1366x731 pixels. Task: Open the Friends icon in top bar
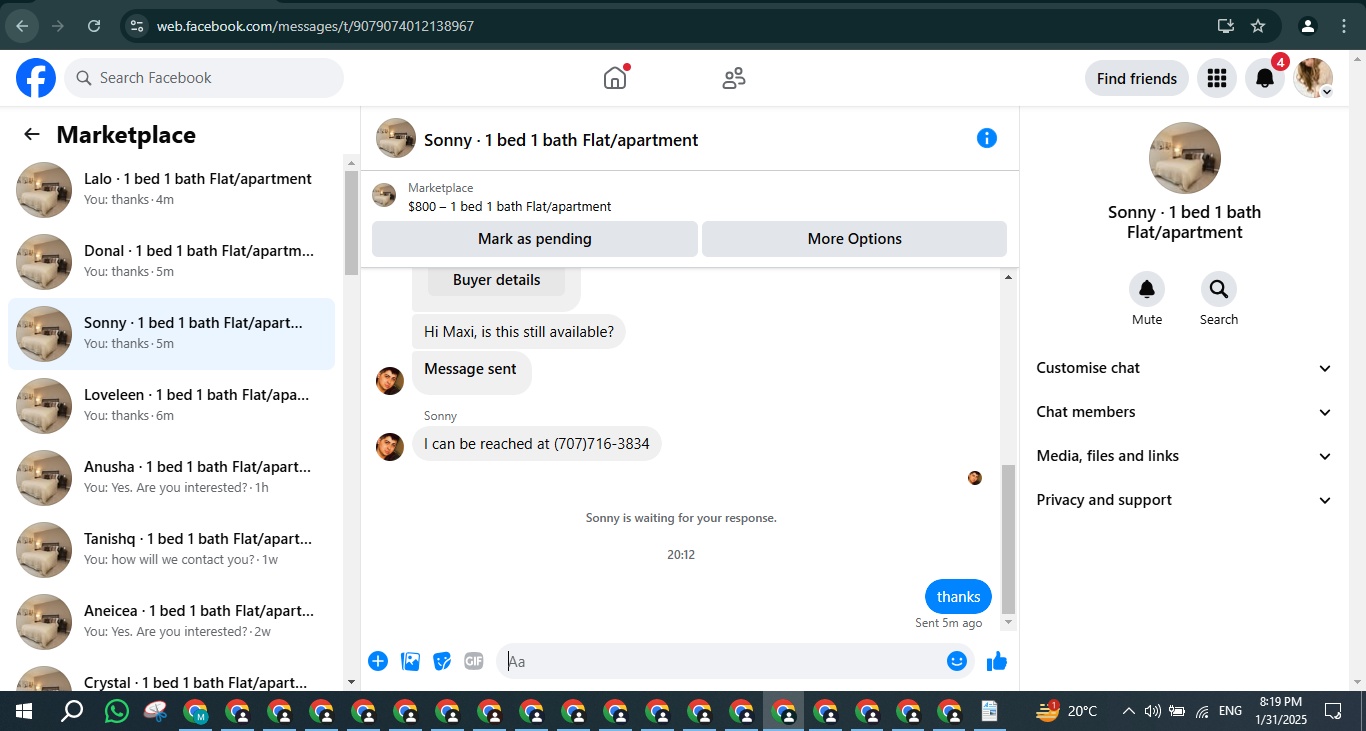pos(734,78)
